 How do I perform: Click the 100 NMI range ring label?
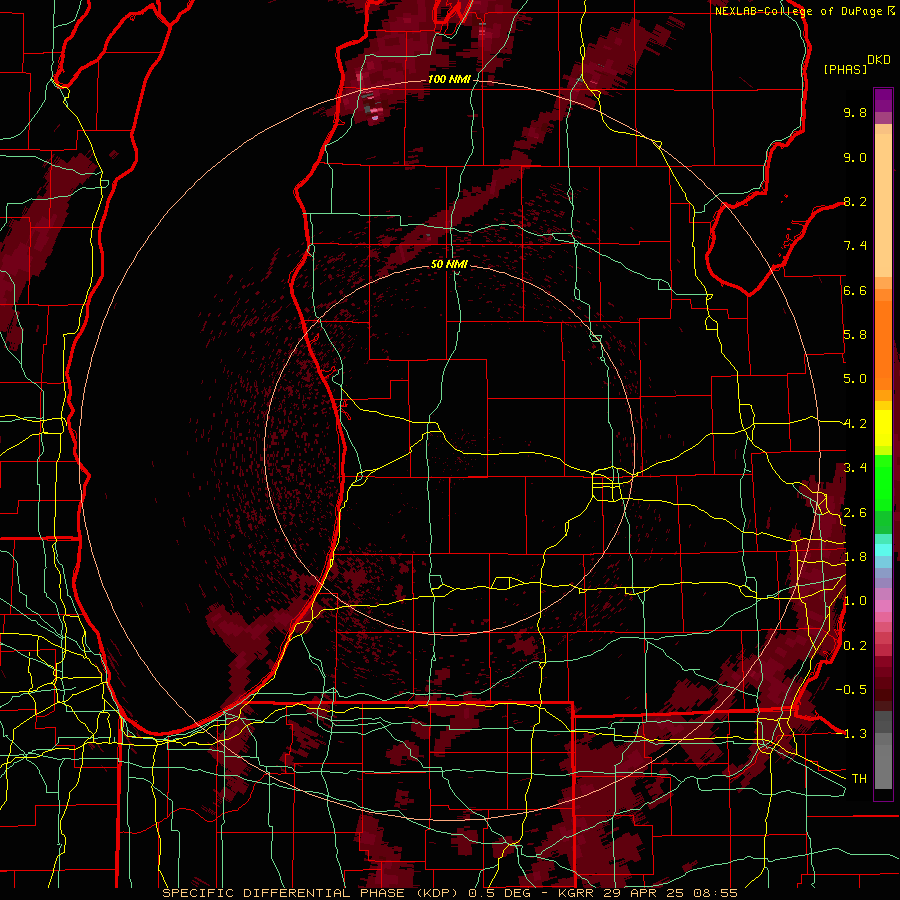pos(449,79)
